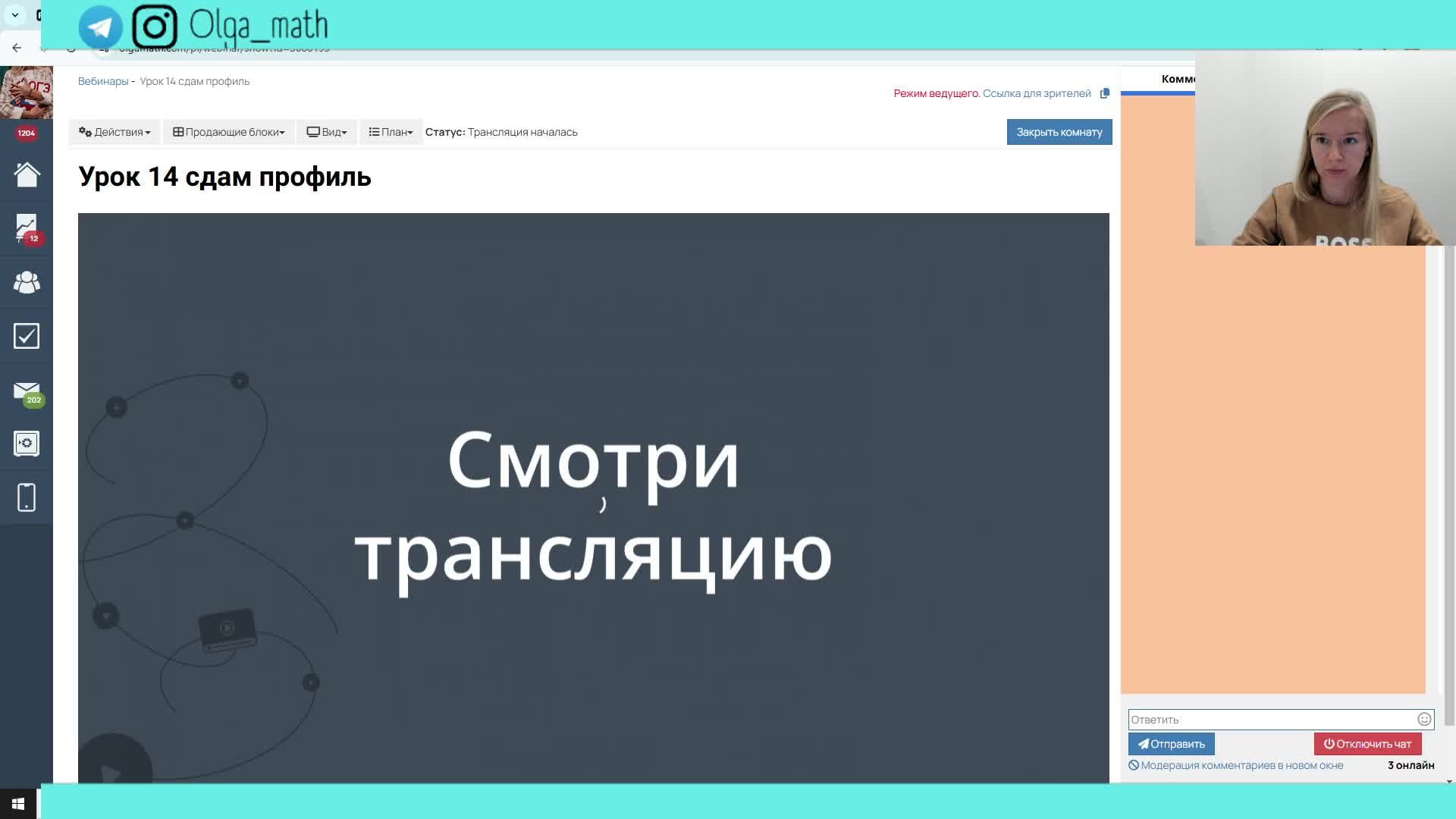Viewport: 1456px width, 819px height.
Task: Click the Telegram logo in the top banner
Action: 100,27
